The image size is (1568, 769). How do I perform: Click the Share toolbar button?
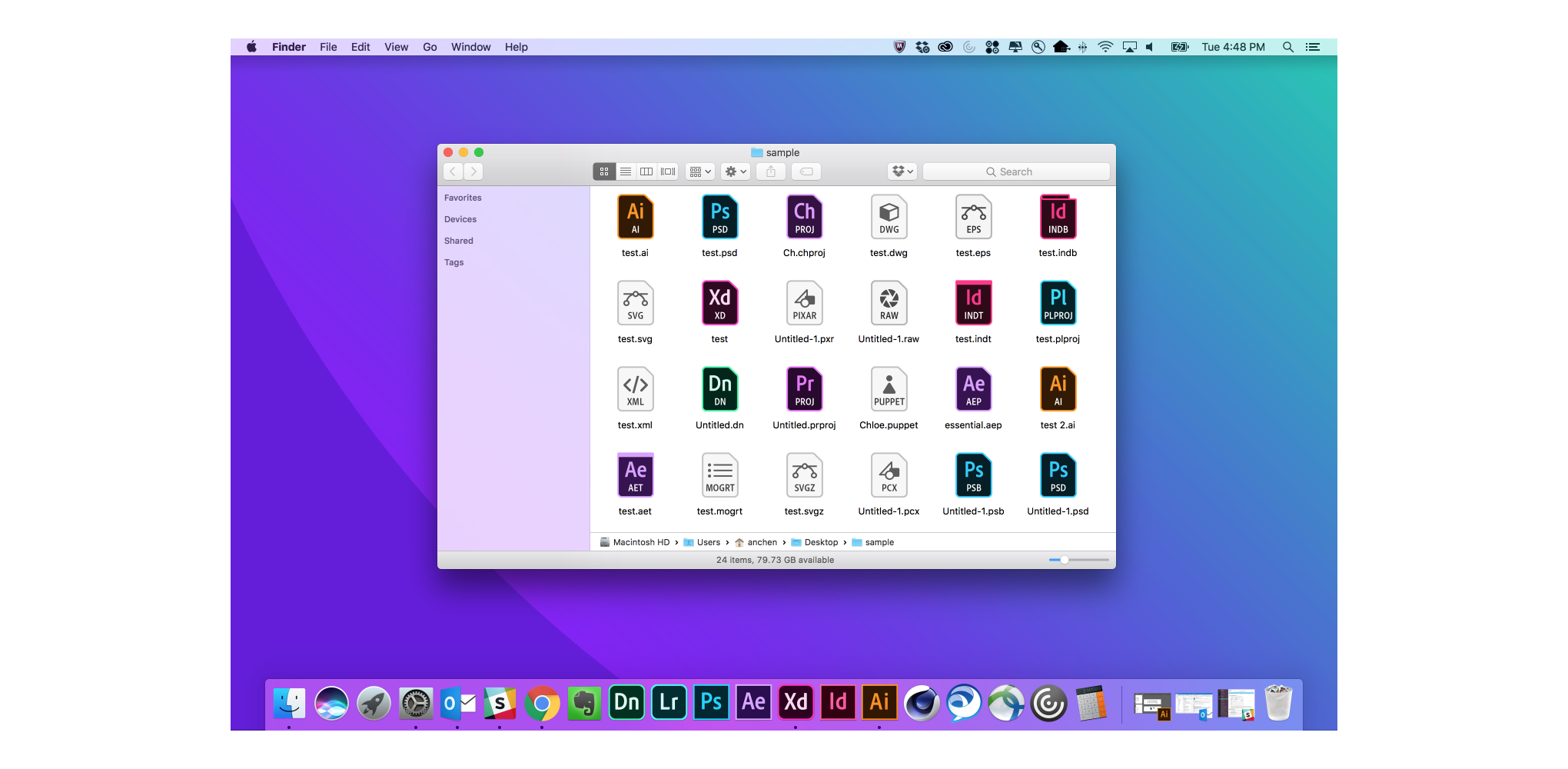[771, 171]
